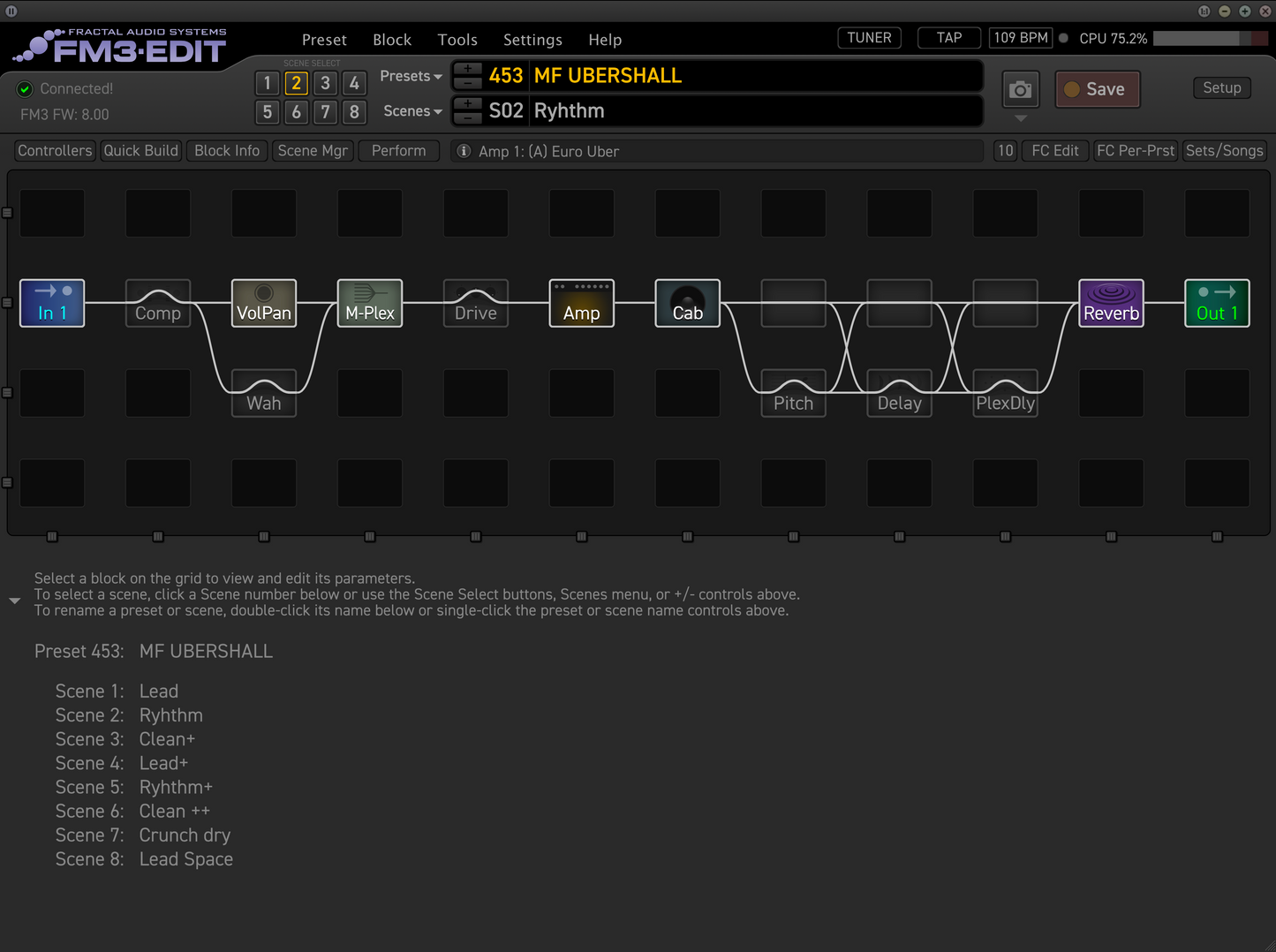1276x952 pixels.
Task: Open the Preset menu
Action: (324, 40)
